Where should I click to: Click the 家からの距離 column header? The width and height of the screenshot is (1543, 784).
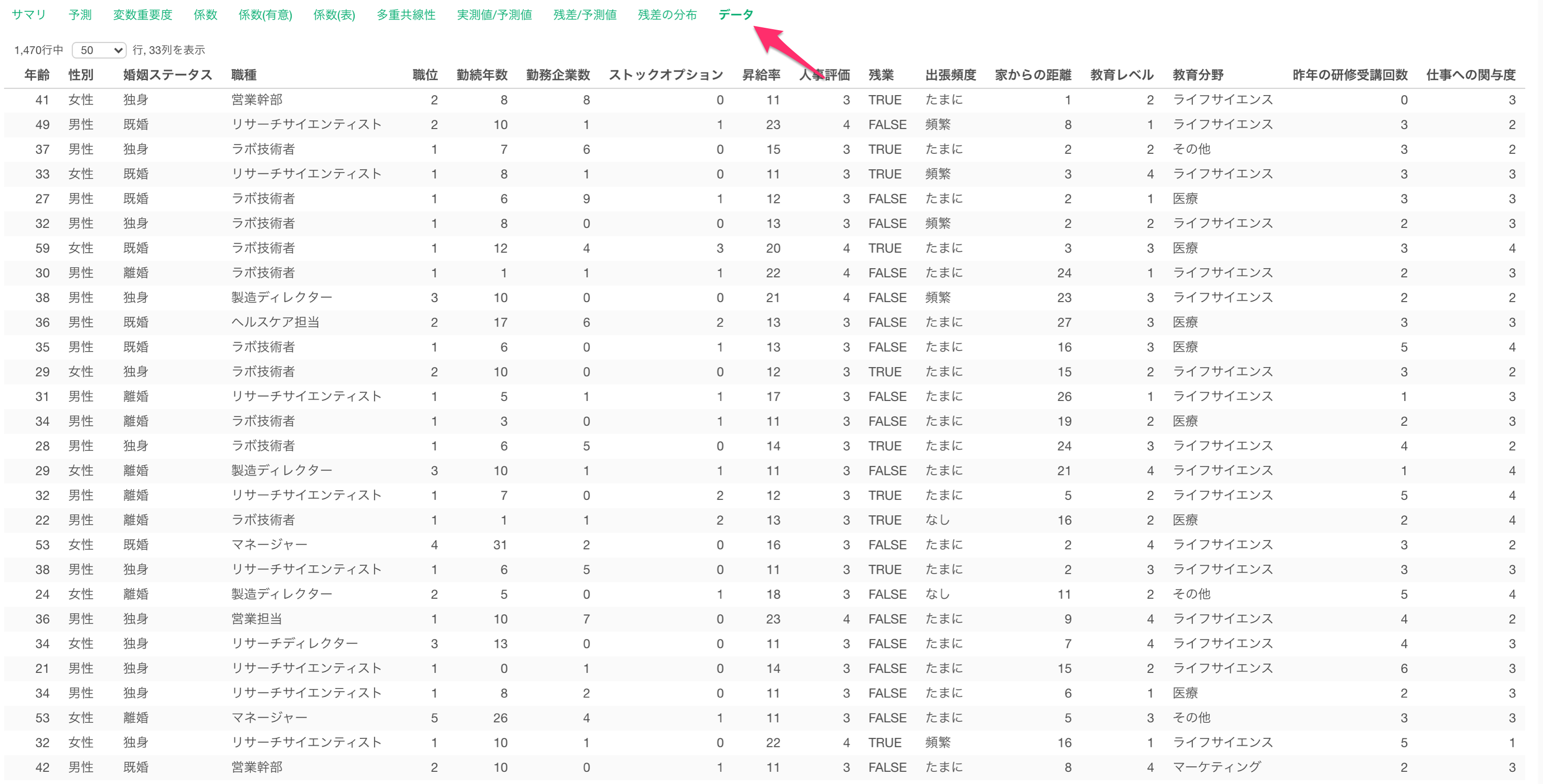click(1033, 75)
